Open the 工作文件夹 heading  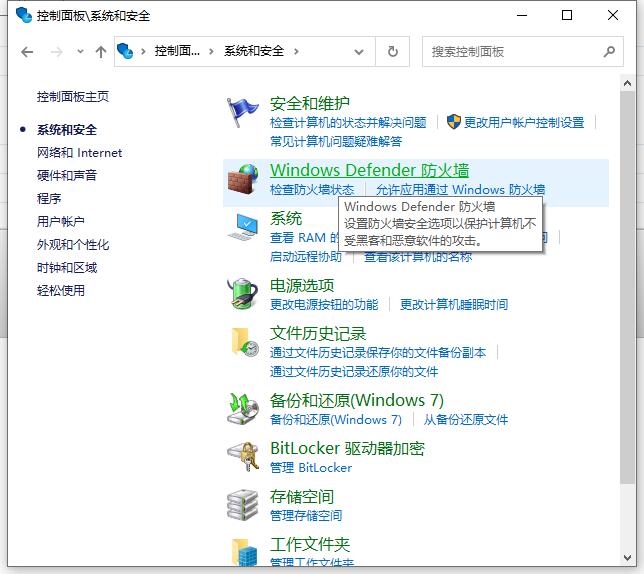coord(310,544)
